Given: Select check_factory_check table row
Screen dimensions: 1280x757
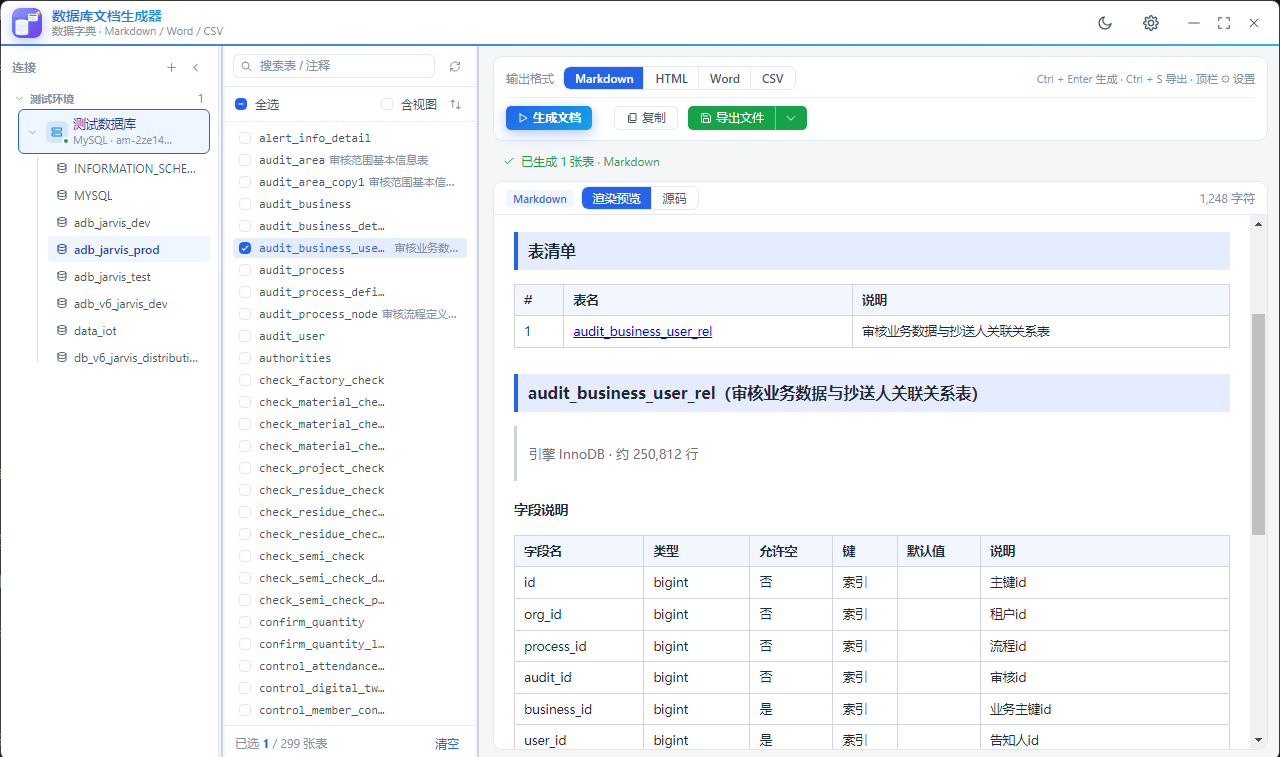Looking at the screenshot, I should (x=350, y=380).
